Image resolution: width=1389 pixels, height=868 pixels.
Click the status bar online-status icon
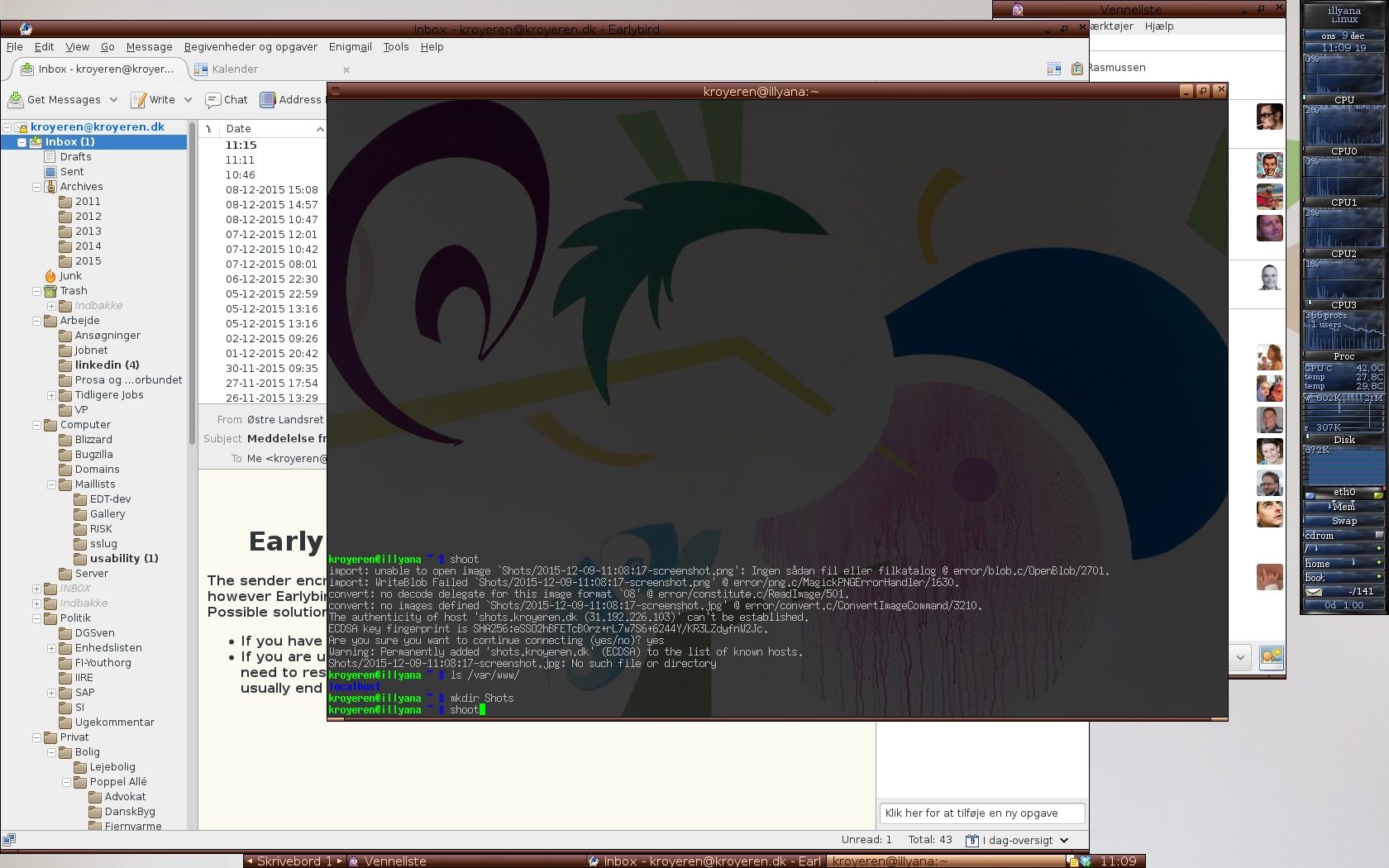9,840
